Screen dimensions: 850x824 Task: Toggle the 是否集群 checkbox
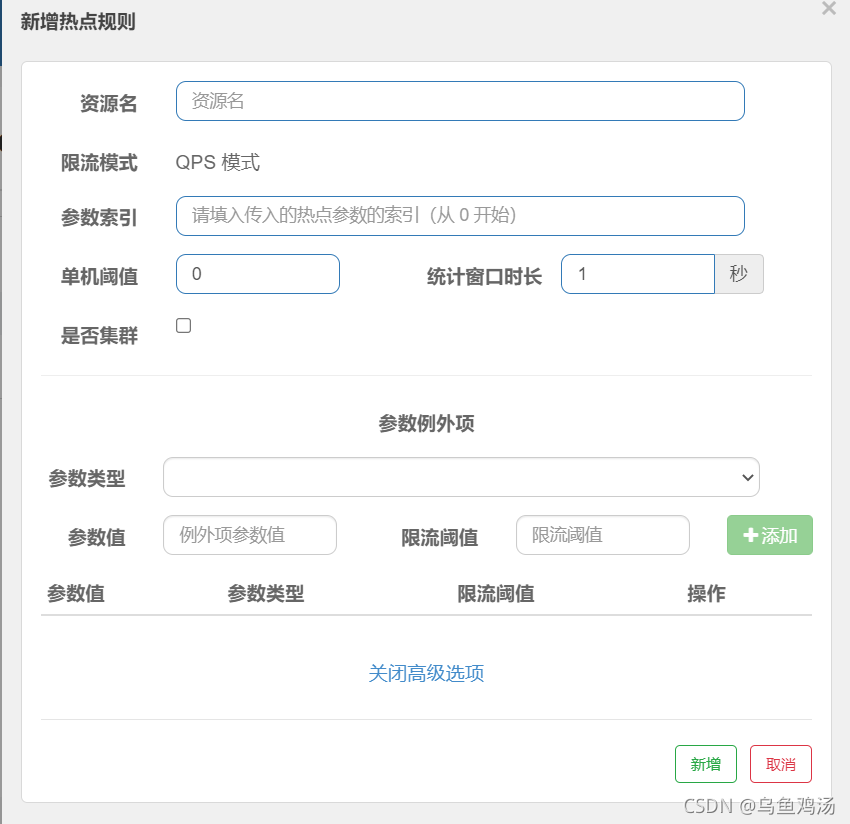tap(184, 325)
